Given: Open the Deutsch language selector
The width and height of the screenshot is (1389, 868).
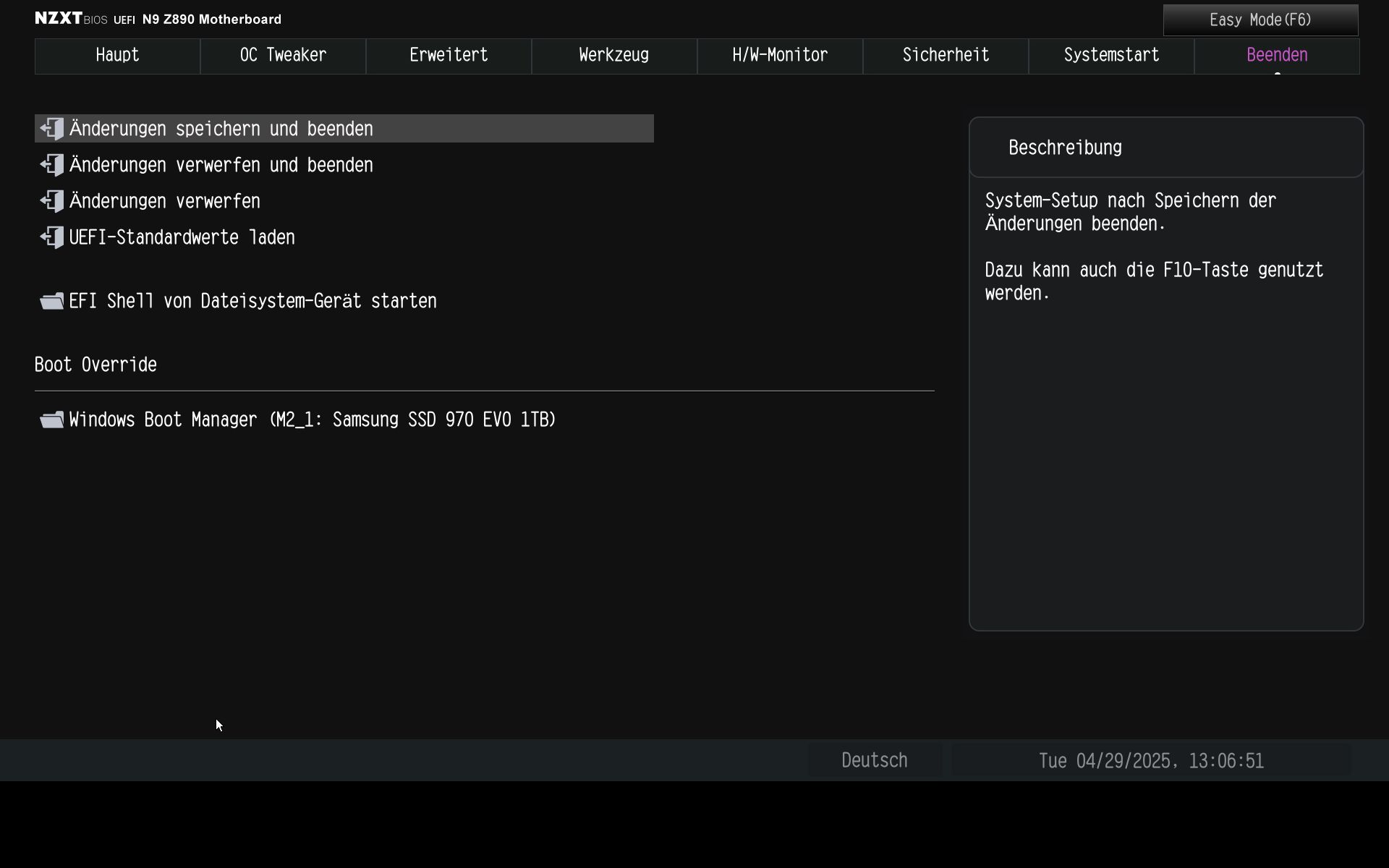Looking at the screenshot, I should (874, 760).
